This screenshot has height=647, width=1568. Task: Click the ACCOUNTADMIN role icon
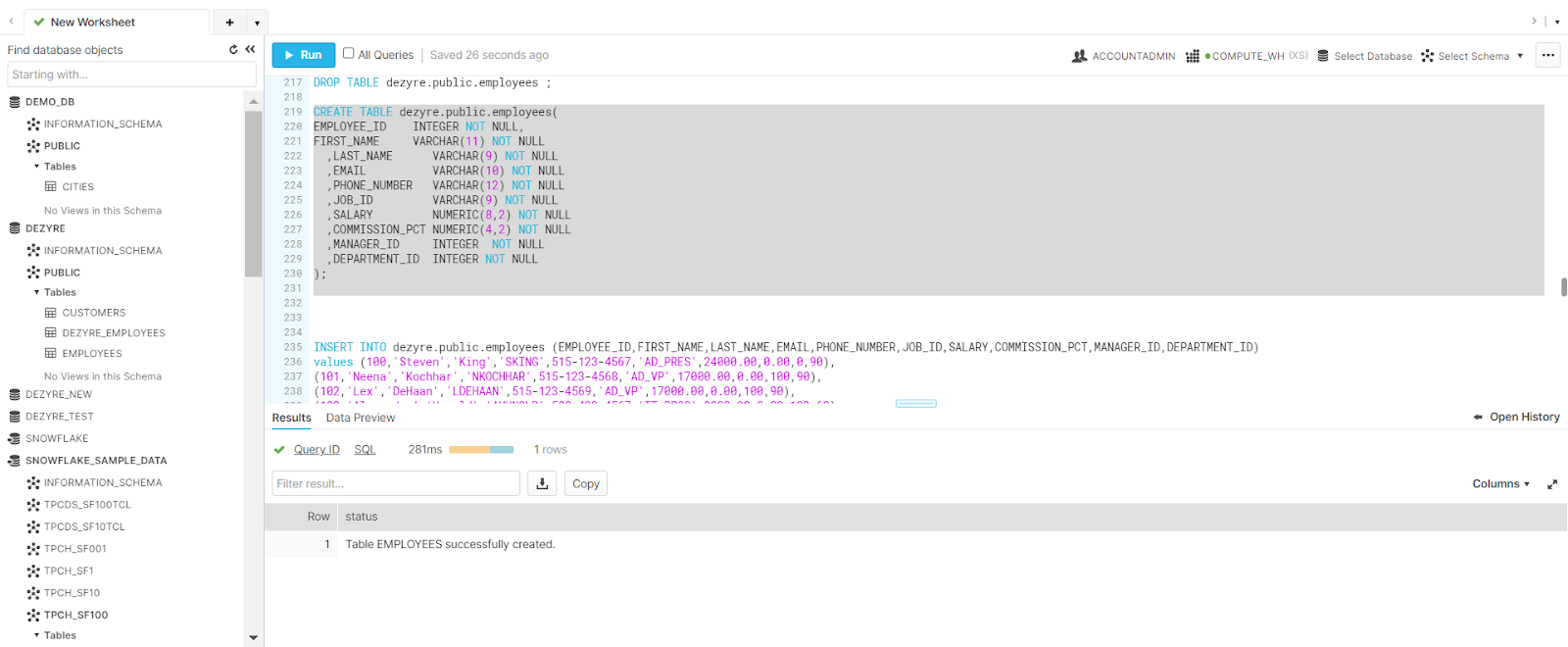coord(1079,56)
